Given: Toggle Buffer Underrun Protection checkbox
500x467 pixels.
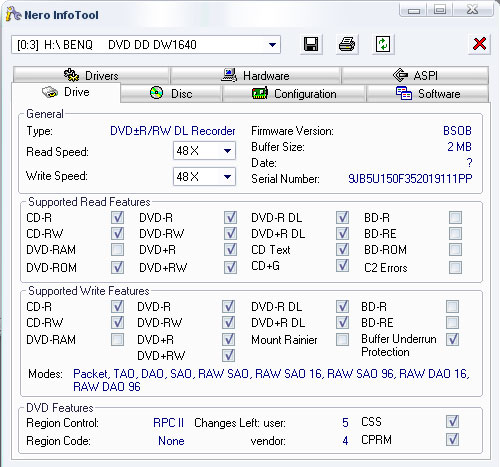Looking at the screenshot, I should (453, 340).
